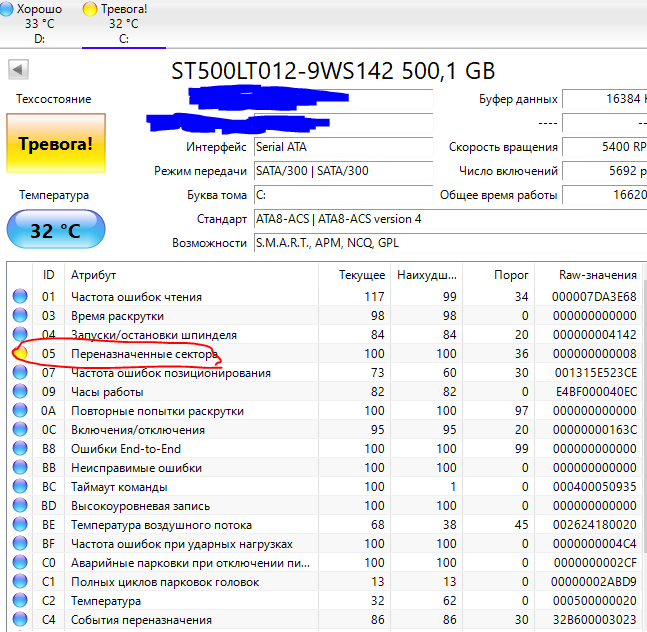Click raw value 000400050935

coord(595,487)
